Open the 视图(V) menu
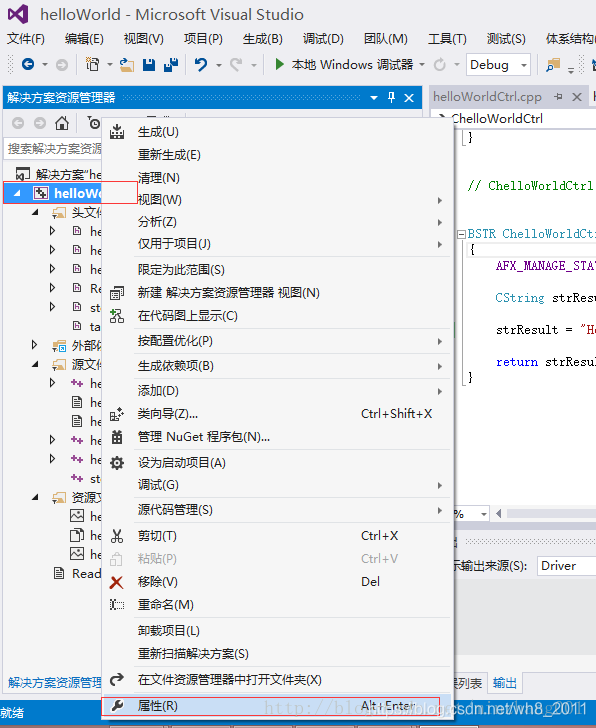The image size is (596, 728). [143, 39]
